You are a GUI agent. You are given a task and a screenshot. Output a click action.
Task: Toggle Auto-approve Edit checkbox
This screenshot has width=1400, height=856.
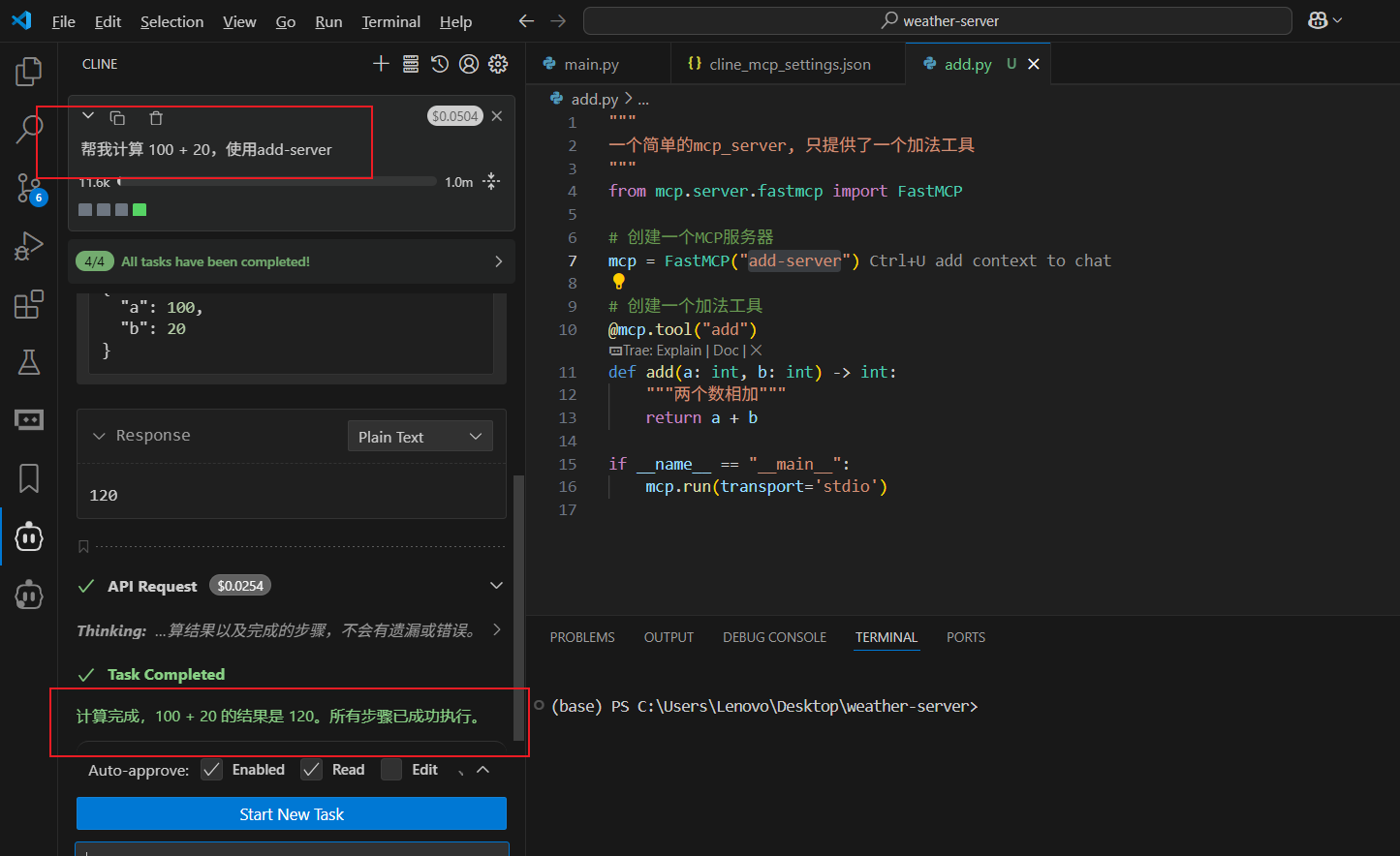click(391, 770)
